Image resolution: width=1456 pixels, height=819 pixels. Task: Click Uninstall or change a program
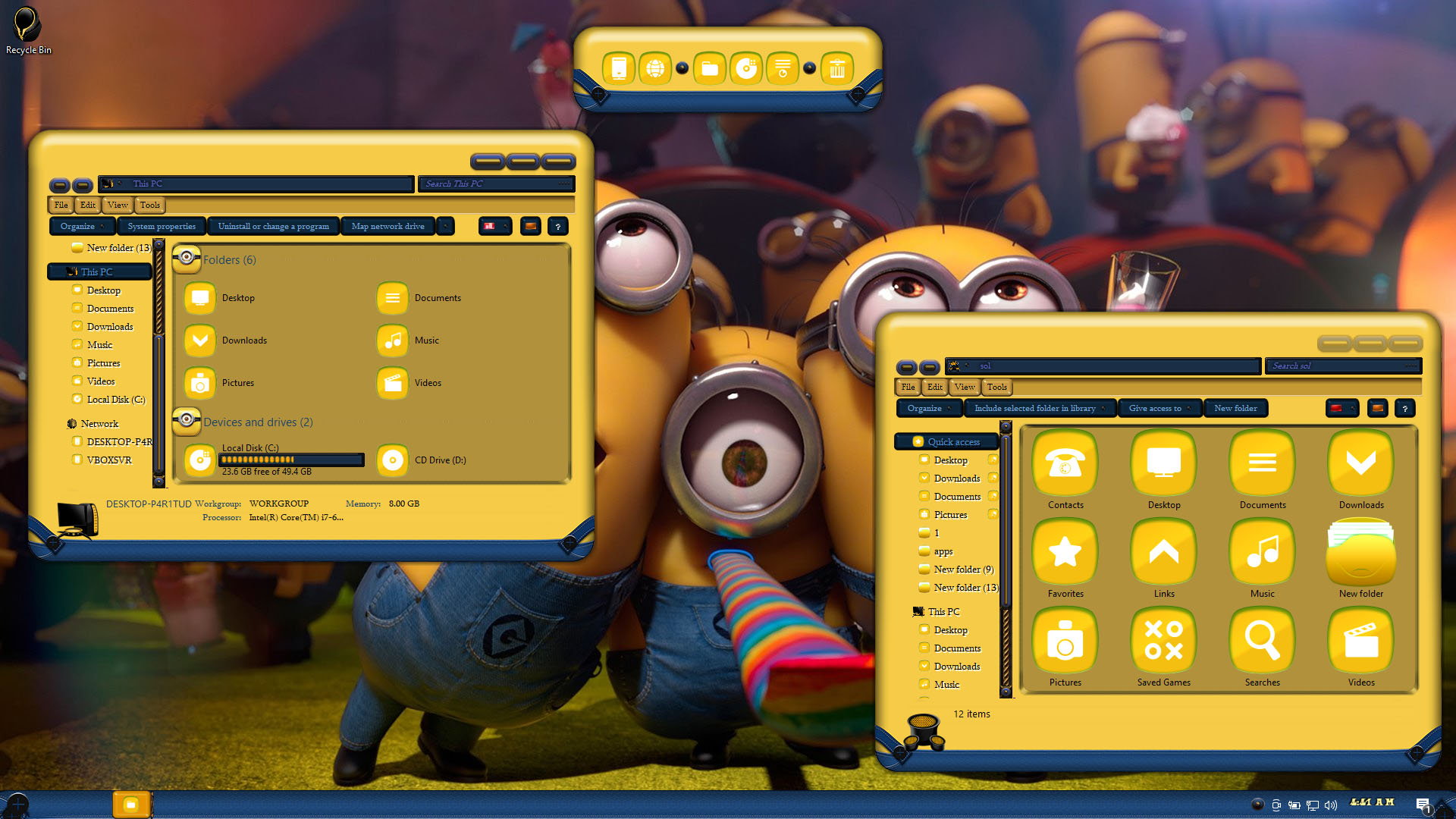(x=274, y=226)
